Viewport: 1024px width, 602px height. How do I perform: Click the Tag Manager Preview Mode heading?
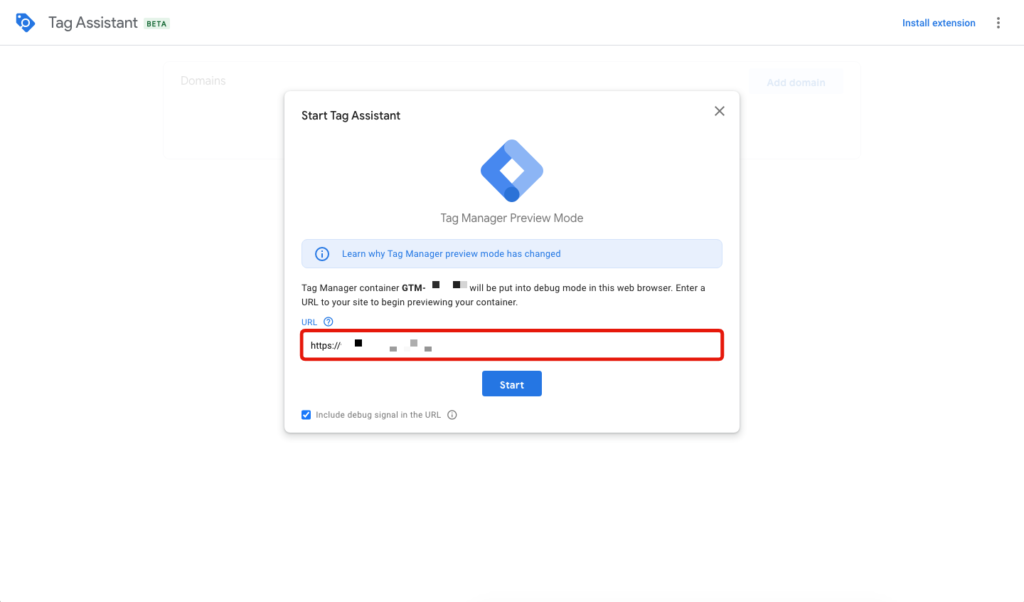512,218
